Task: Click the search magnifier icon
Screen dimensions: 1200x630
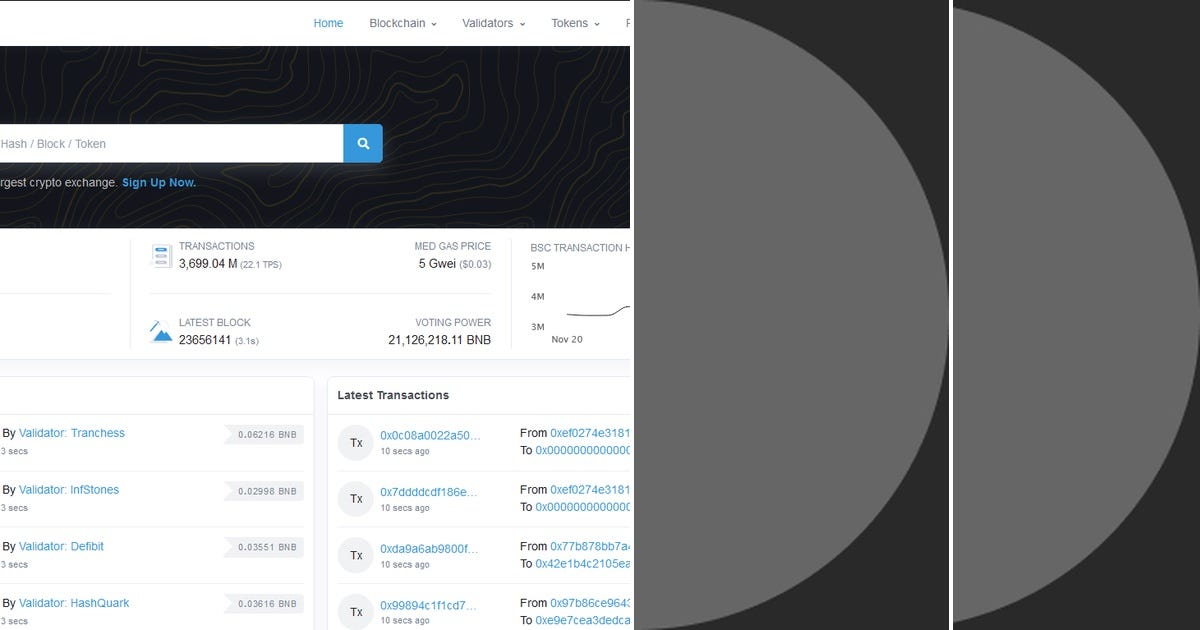Action: [361, 143]
